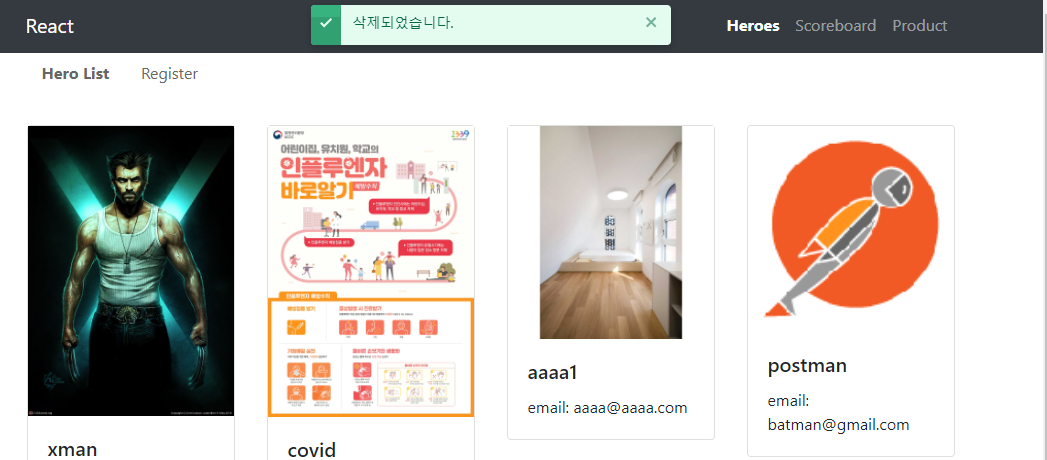Viewport: 1047px width, 460px height.
Task: Click the orange-bordered lower section of covid poster
Action: coord(370,355)
